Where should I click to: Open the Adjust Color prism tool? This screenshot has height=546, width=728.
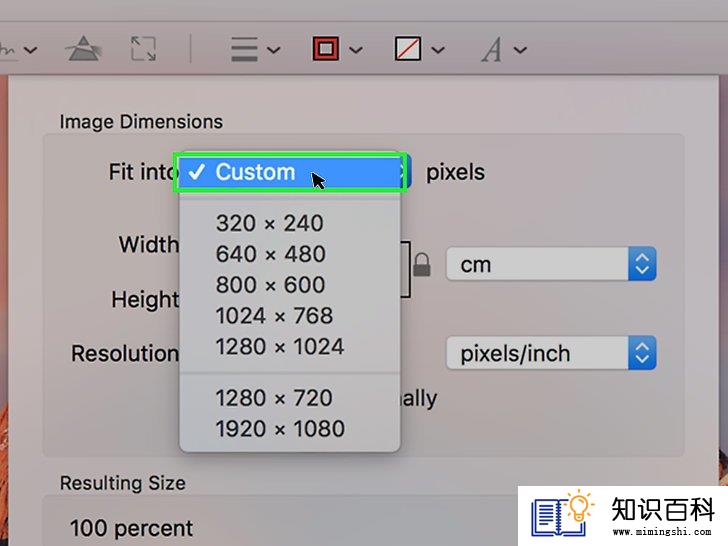tap(83, 49)
